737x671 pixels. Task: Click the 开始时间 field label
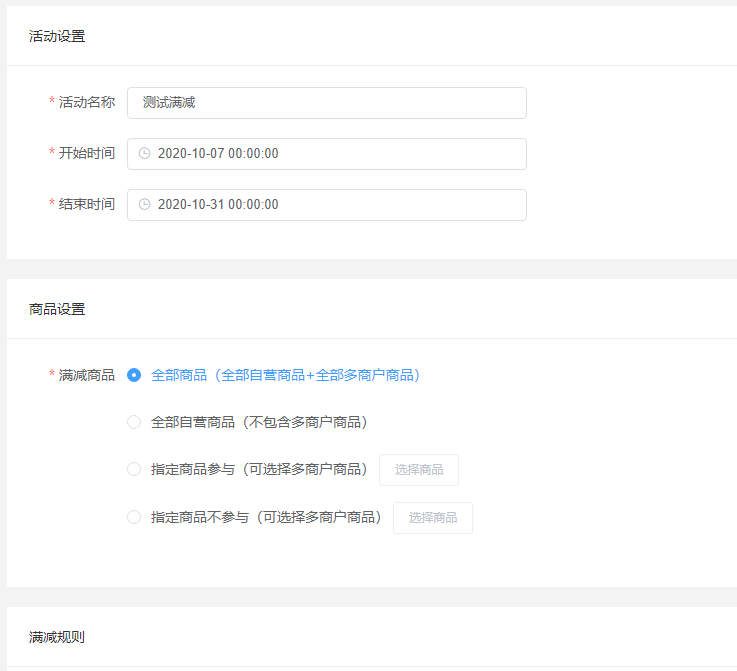click(x=87, y=153)
